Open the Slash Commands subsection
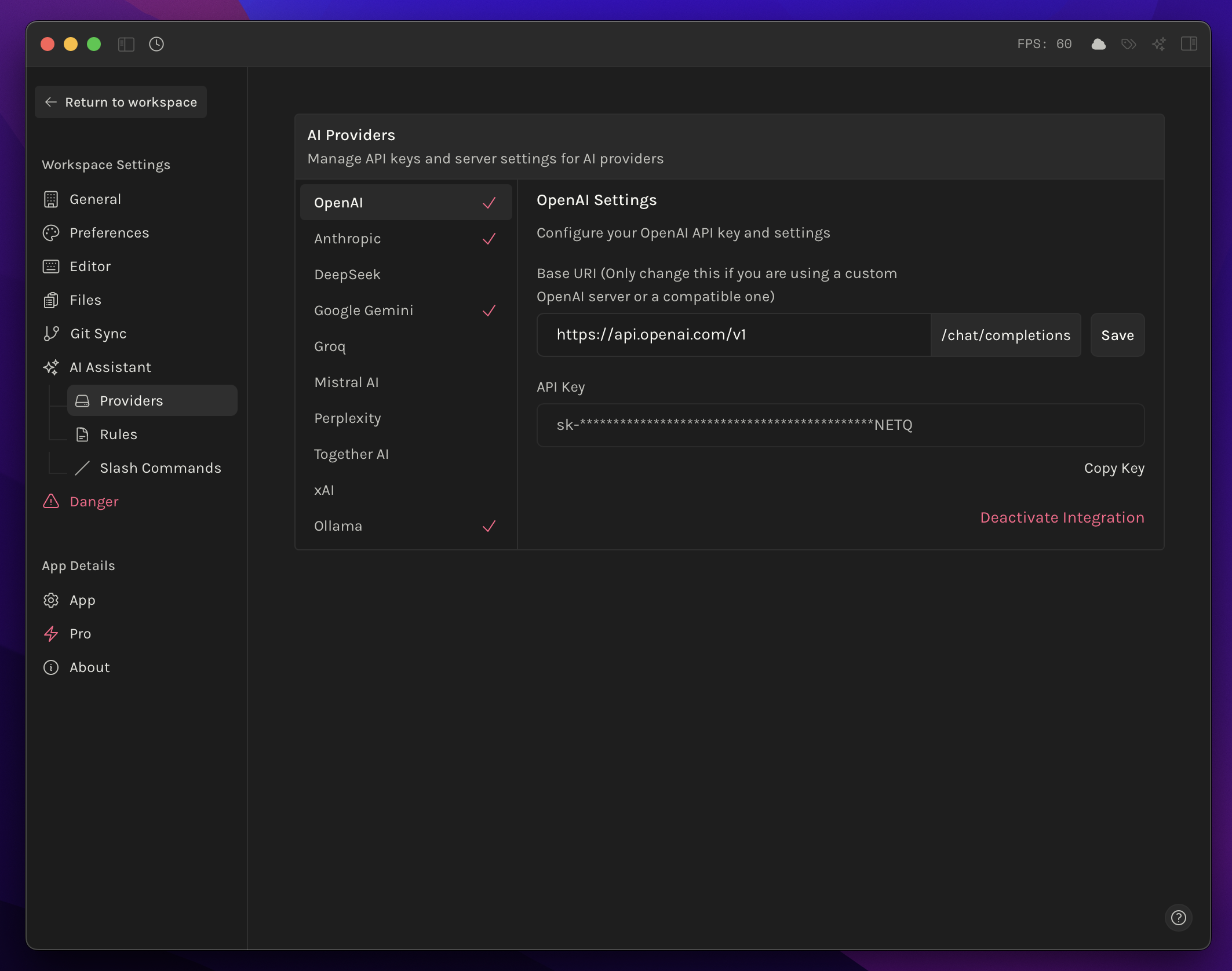The image size is (1232, 971). [152, 468]
